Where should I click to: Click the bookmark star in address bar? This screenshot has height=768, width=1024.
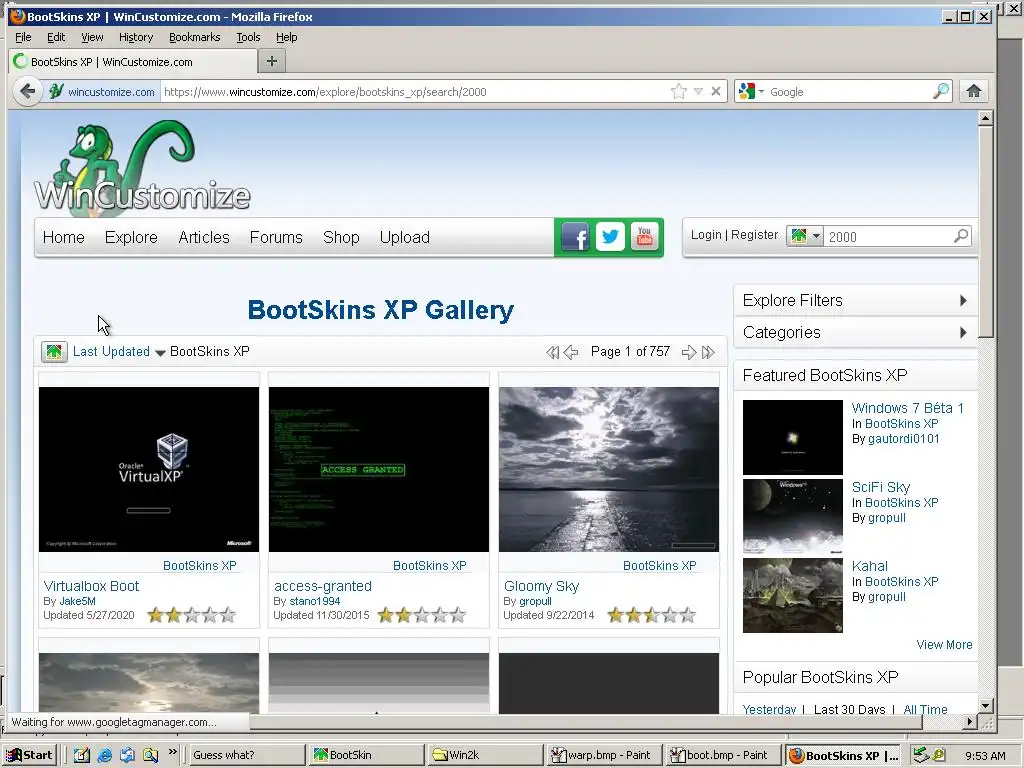point(679,91)
